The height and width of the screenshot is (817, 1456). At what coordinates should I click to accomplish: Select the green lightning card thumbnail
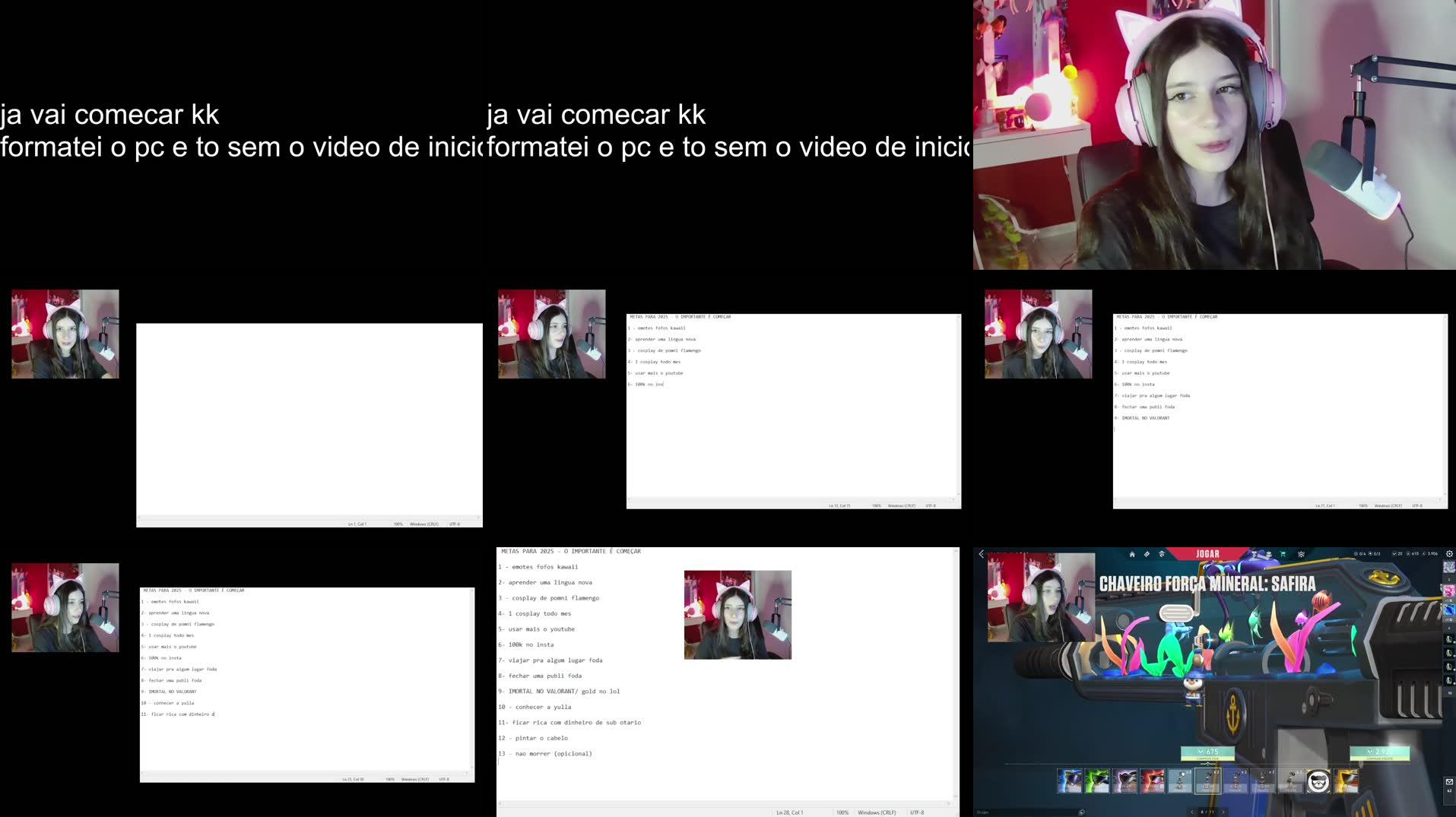(1097, 781)
